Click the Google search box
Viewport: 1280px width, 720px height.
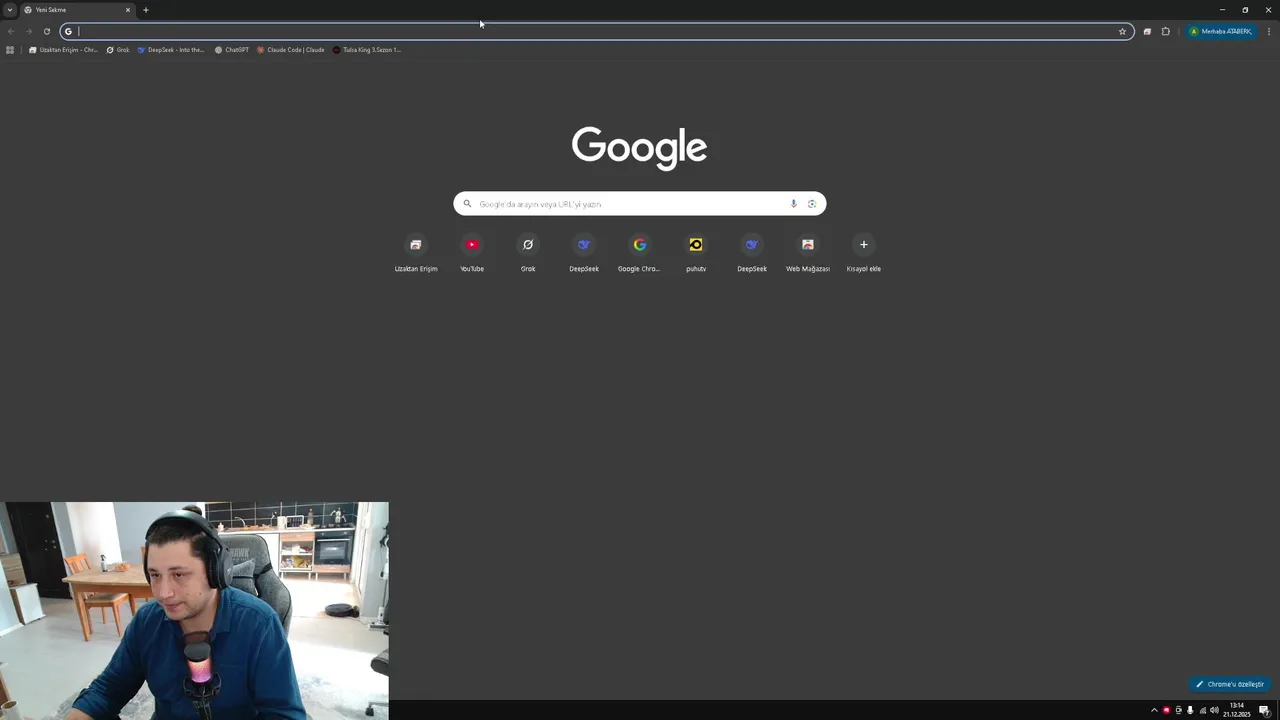point(640,204)
